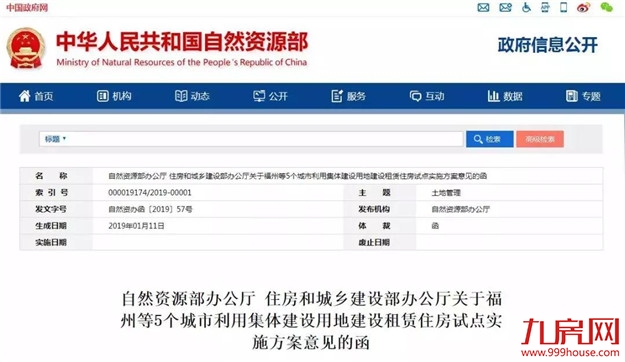
Task: Open the 服务 navigation item
Action: [x=348, y=96]
